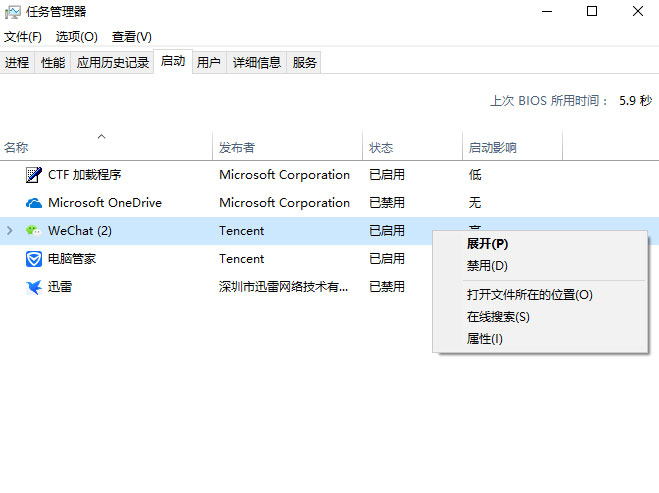Open the 查看(V) menu
This screenshot has width=659, height=493.
(132, 37)
